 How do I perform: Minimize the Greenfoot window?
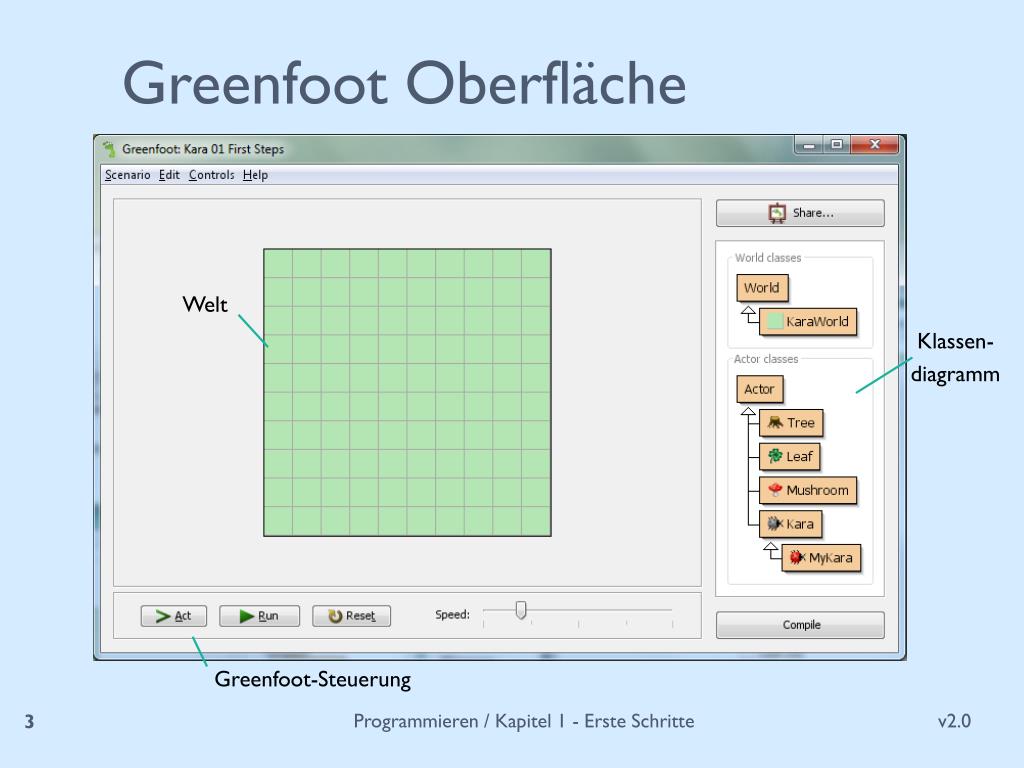809,145
